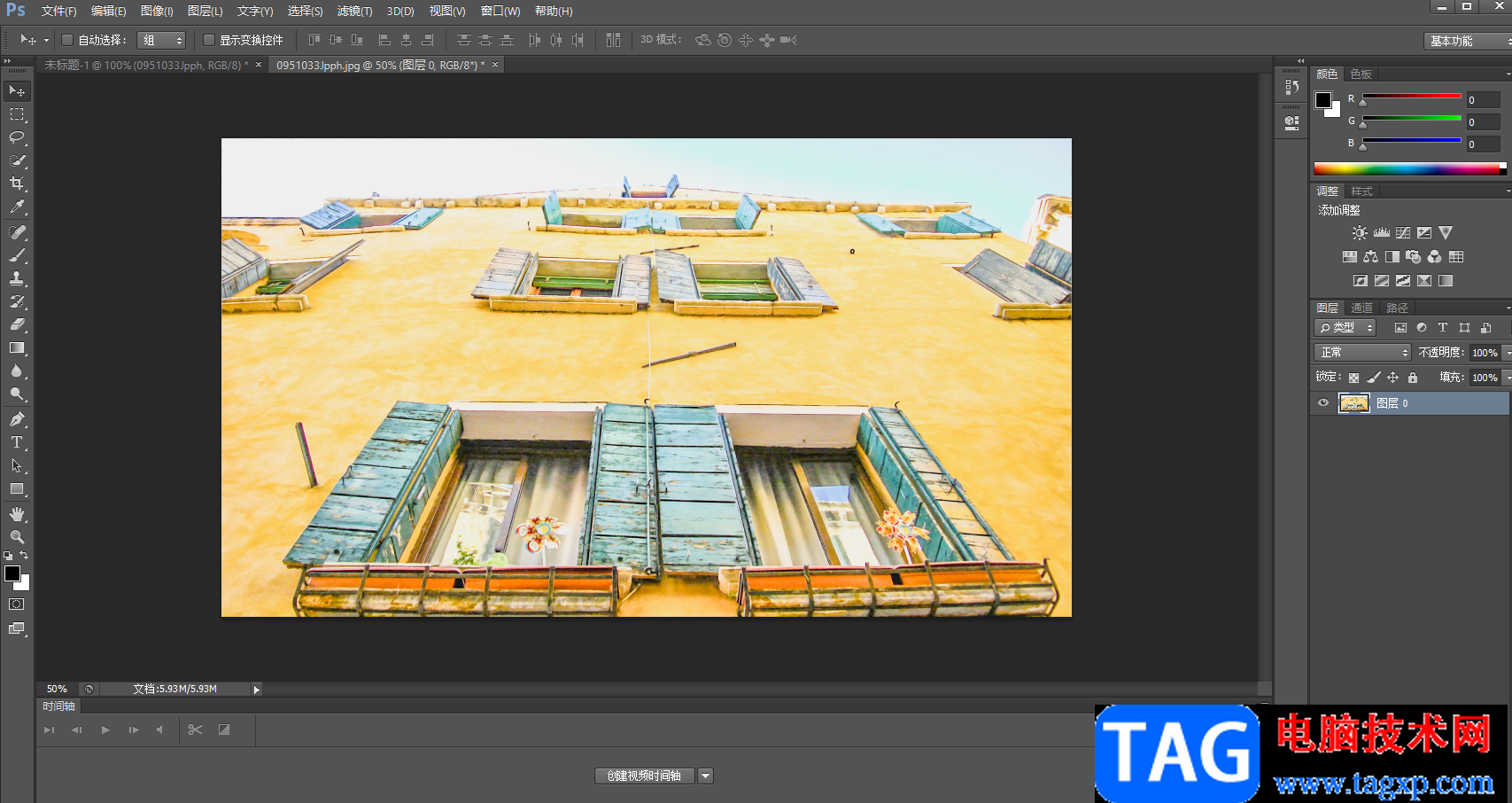Hide 图层 0 using the eye icon
Image resolution: width=1512 pixels, height=803 pixels.
pos(1323,403)
